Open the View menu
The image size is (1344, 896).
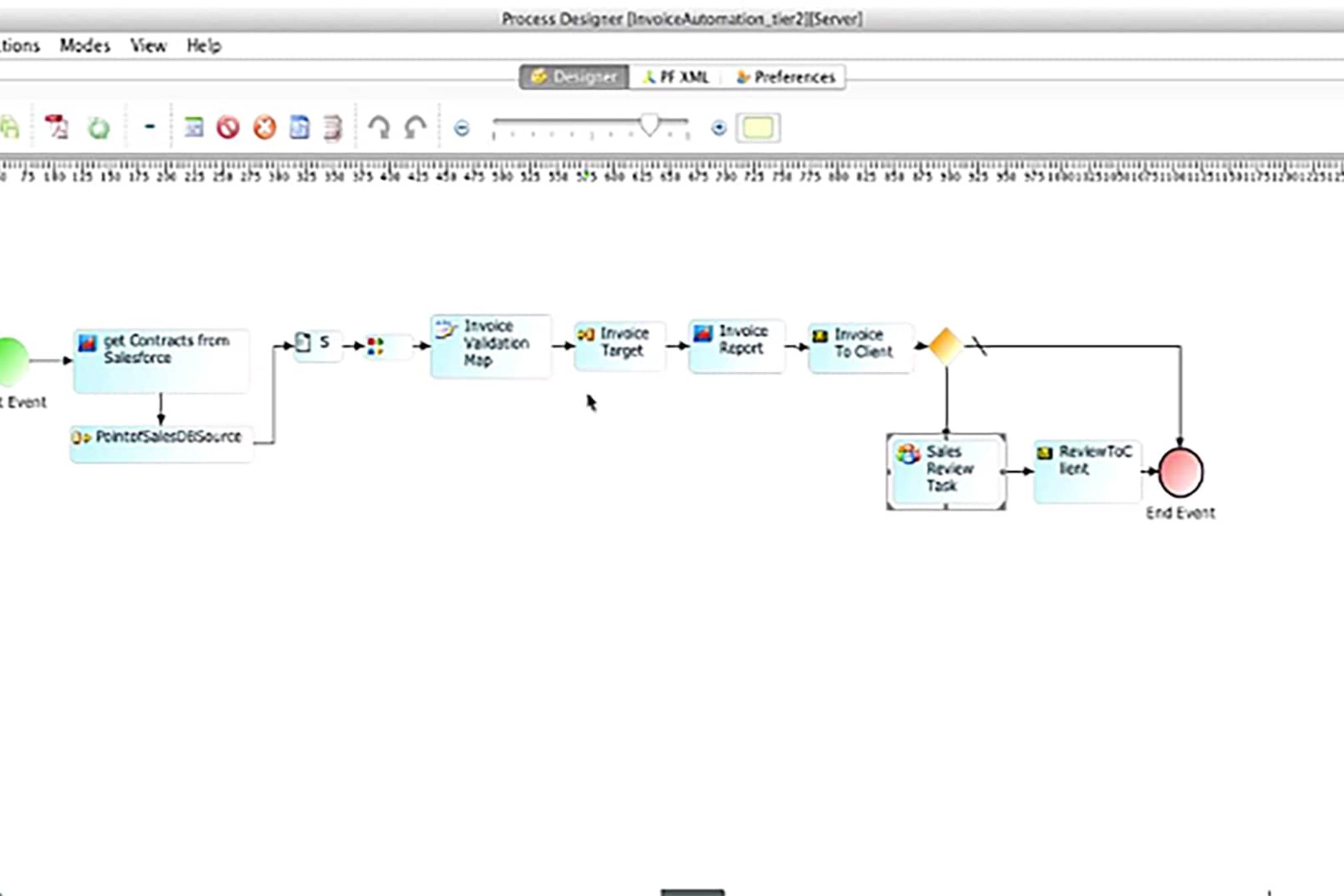click(148, 45)
